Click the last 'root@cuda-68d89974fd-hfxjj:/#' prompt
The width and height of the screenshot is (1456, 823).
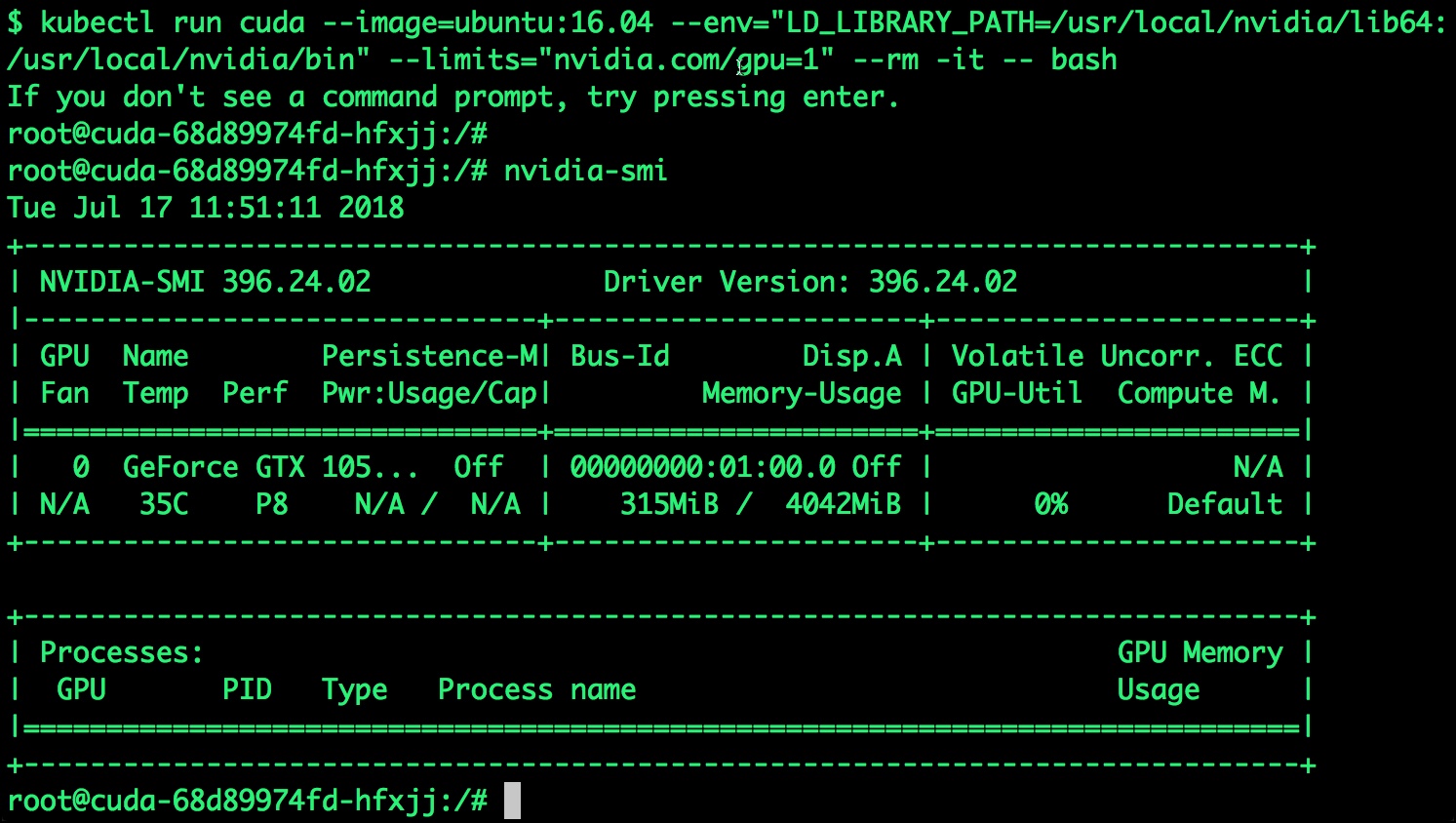click(x=248, y=801)
